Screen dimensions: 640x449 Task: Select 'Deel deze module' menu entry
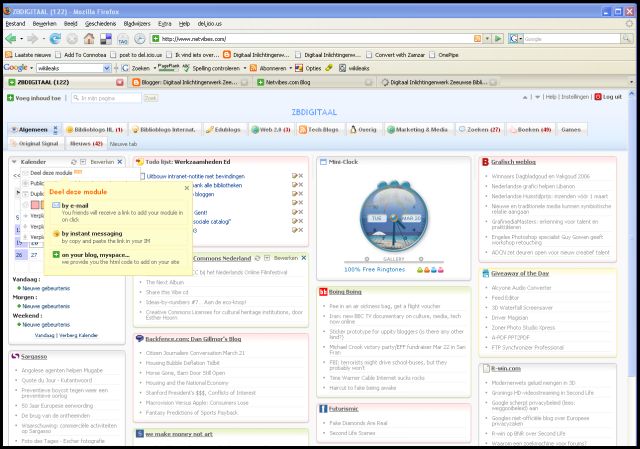click(x=51, y=173)
